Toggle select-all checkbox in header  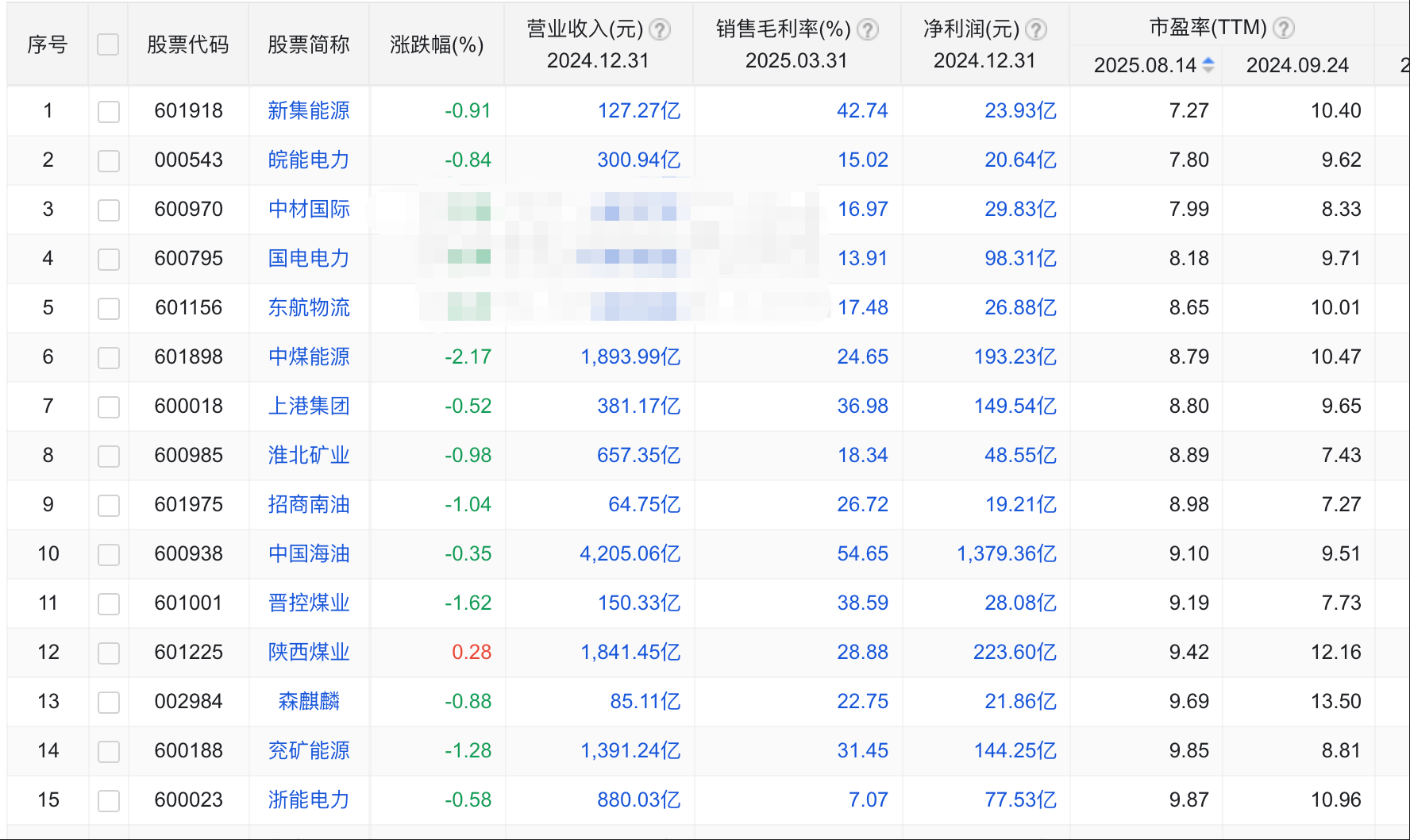coord(108,44)
